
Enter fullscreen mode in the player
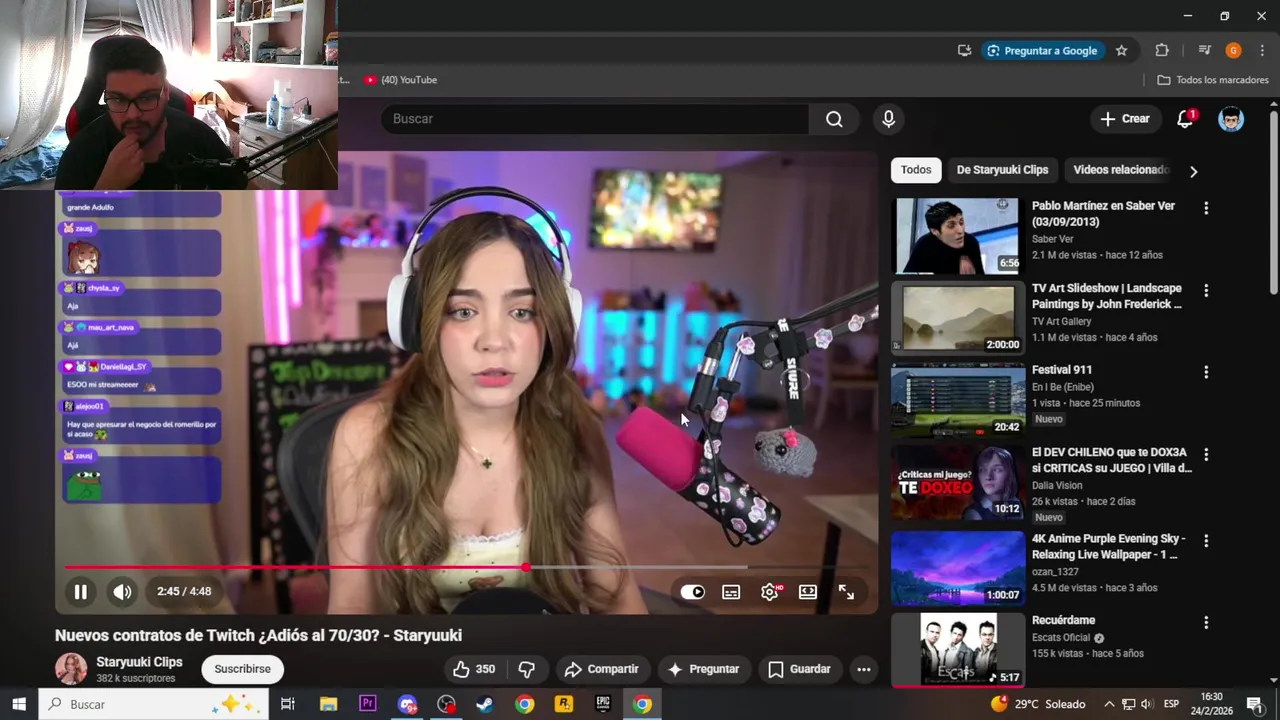click(x=846, y=592)
